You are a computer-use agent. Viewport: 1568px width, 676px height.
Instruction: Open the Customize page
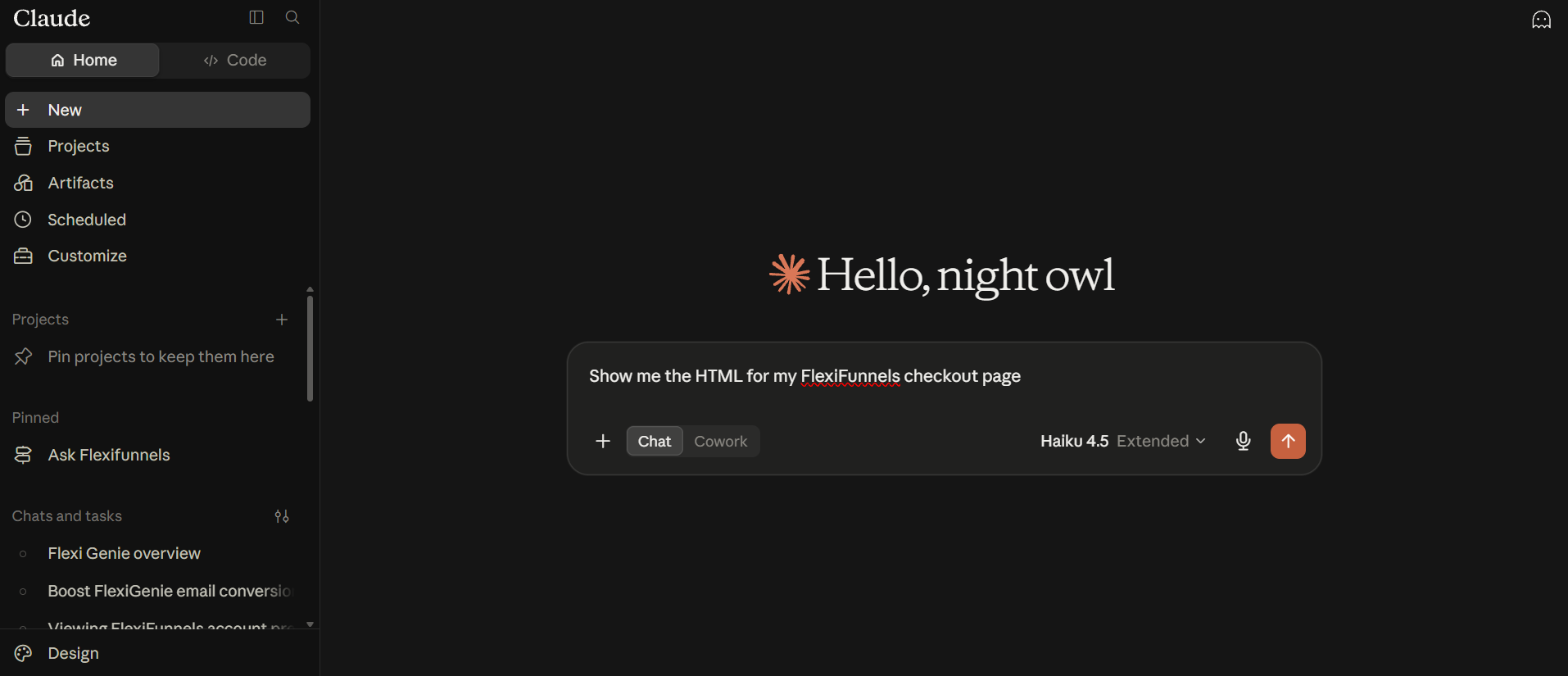point(157,256)
